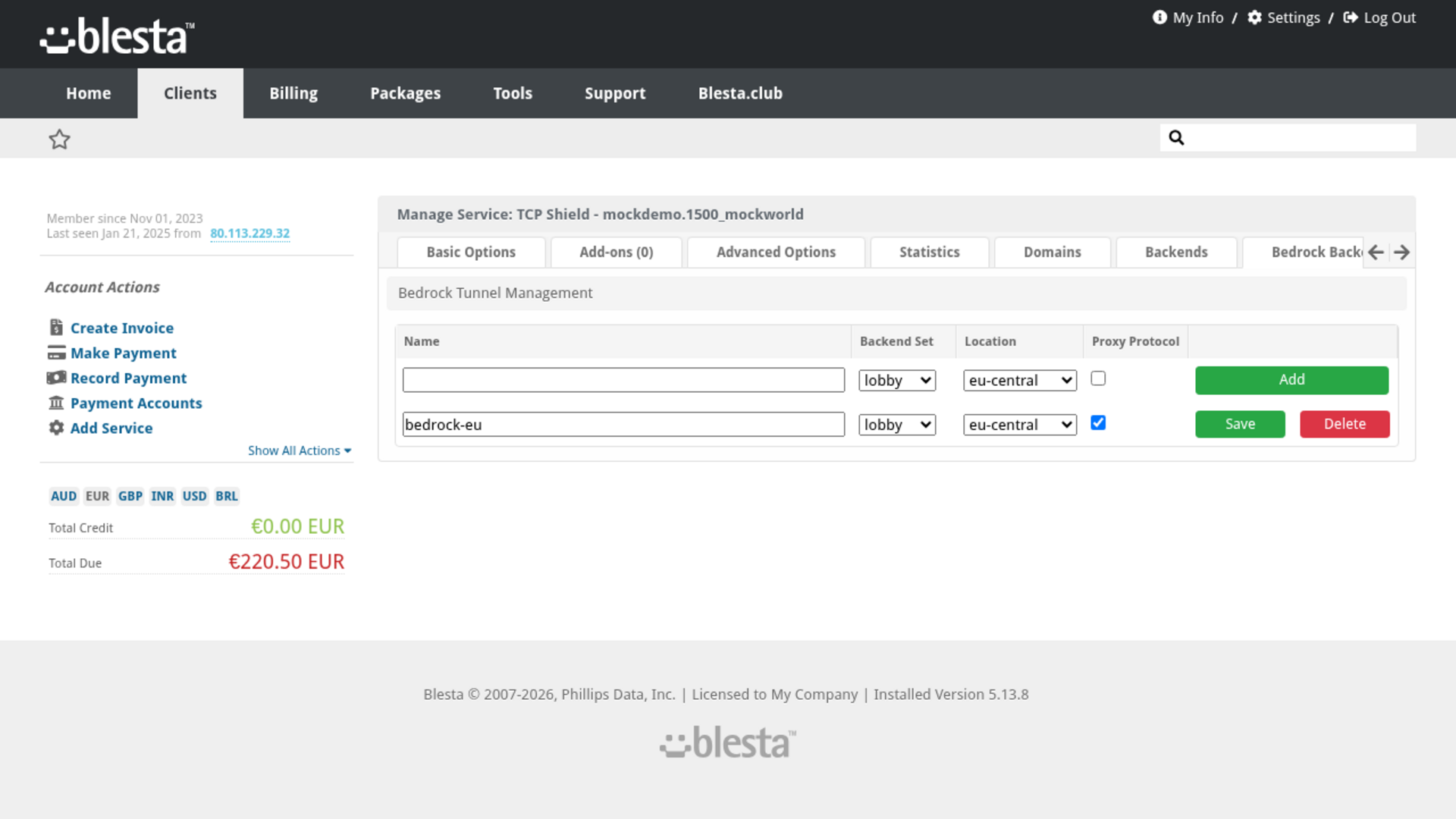
Task: Click IP address 80.113.229.32
Action: [x=250, y=234]
